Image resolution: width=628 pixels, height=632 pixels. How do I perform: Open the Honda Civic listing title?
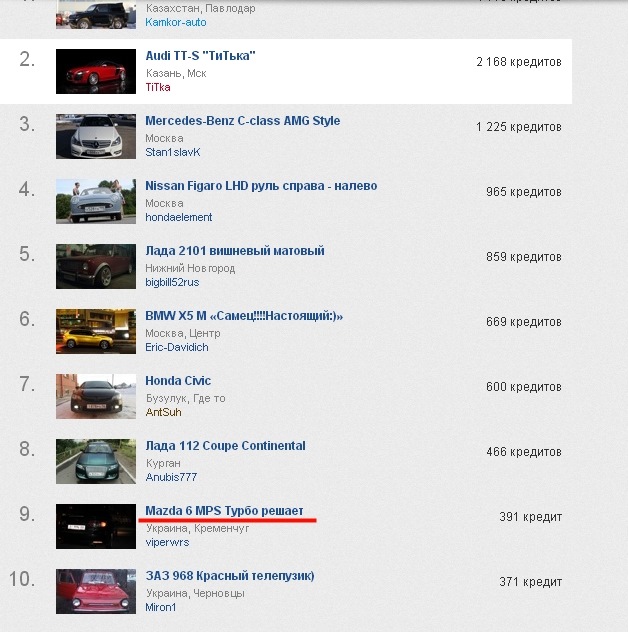click(178, 380)
